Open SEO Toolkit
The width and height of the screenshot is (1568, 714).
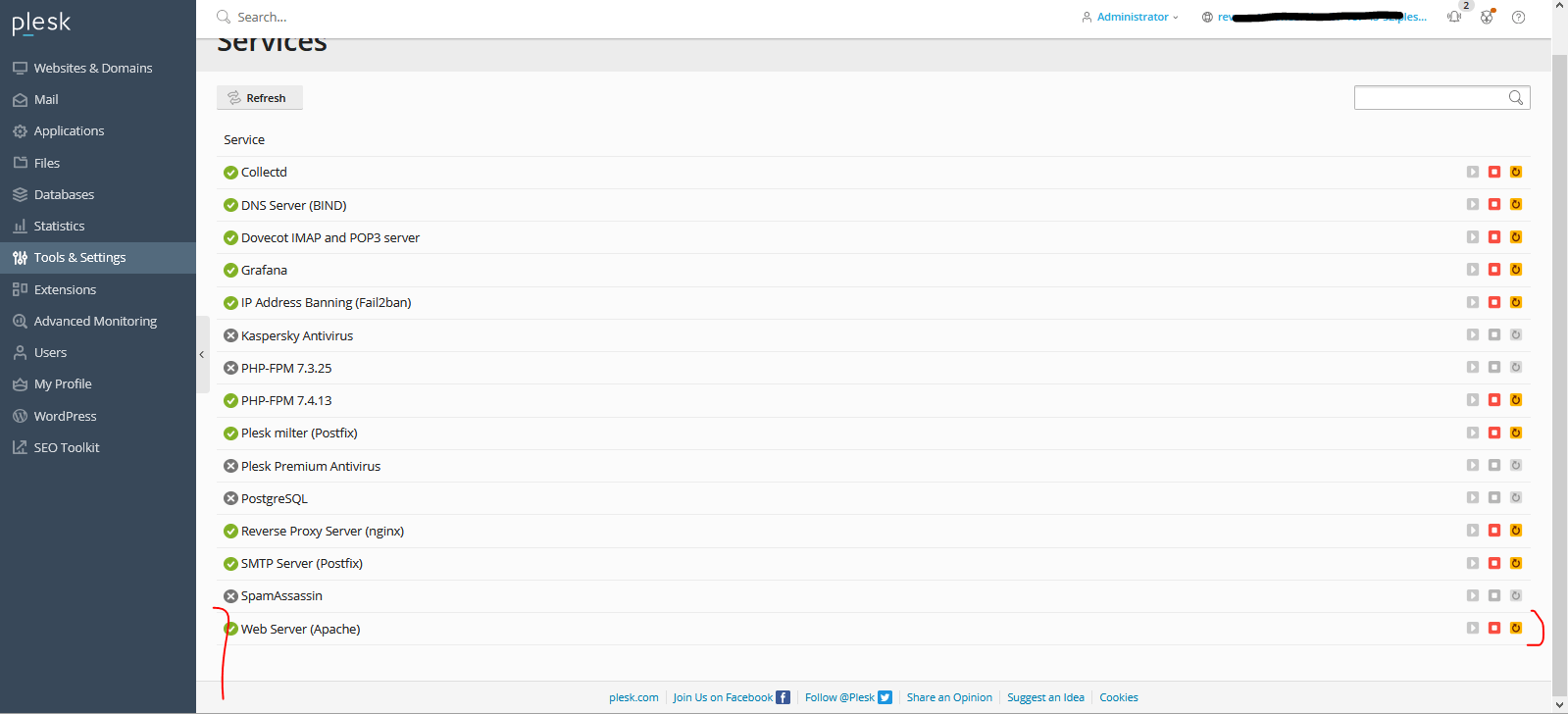click(x=98, y=447)
